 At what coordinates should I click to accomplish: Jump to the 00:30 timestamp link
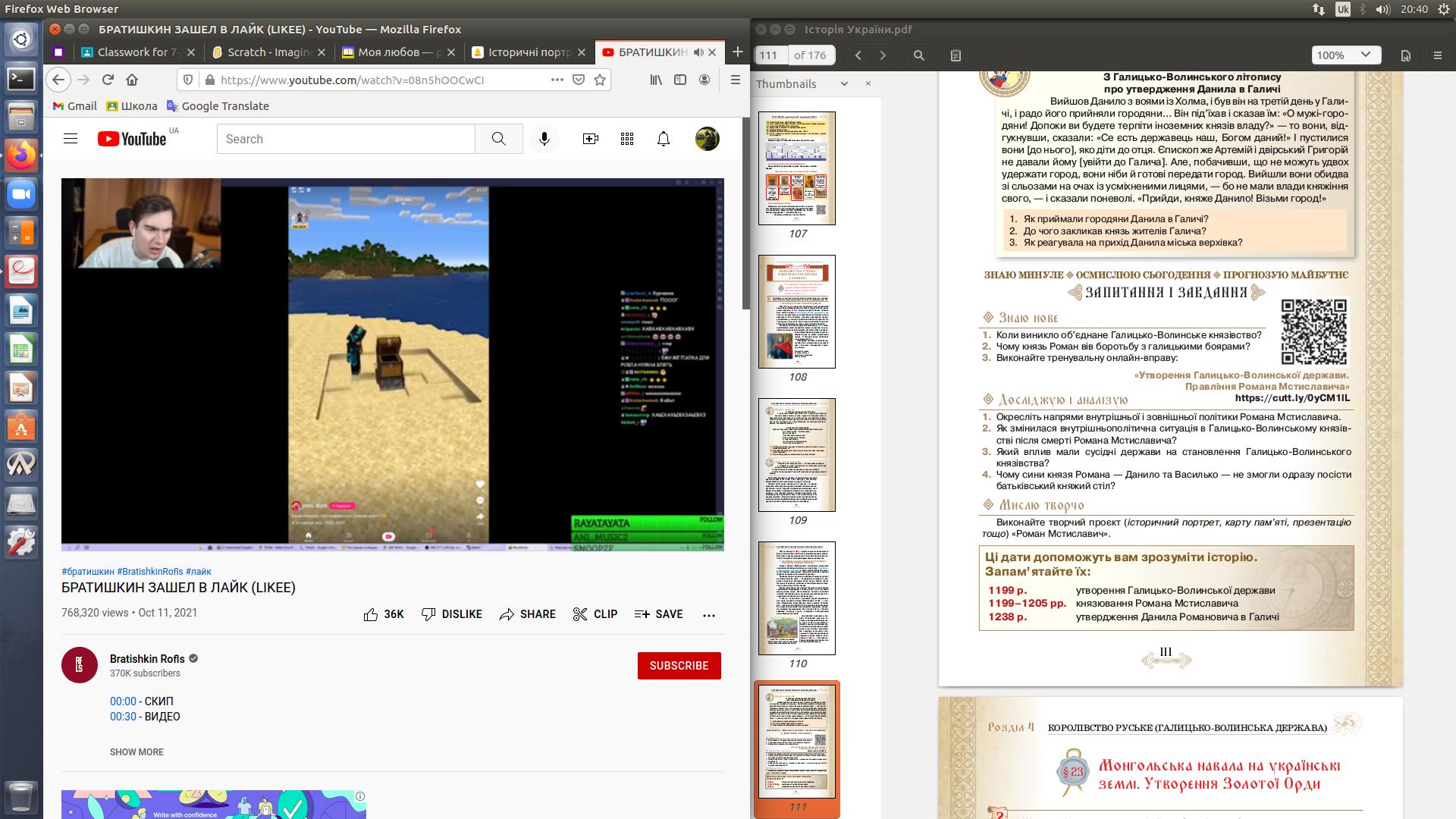[x=123, y=717]
